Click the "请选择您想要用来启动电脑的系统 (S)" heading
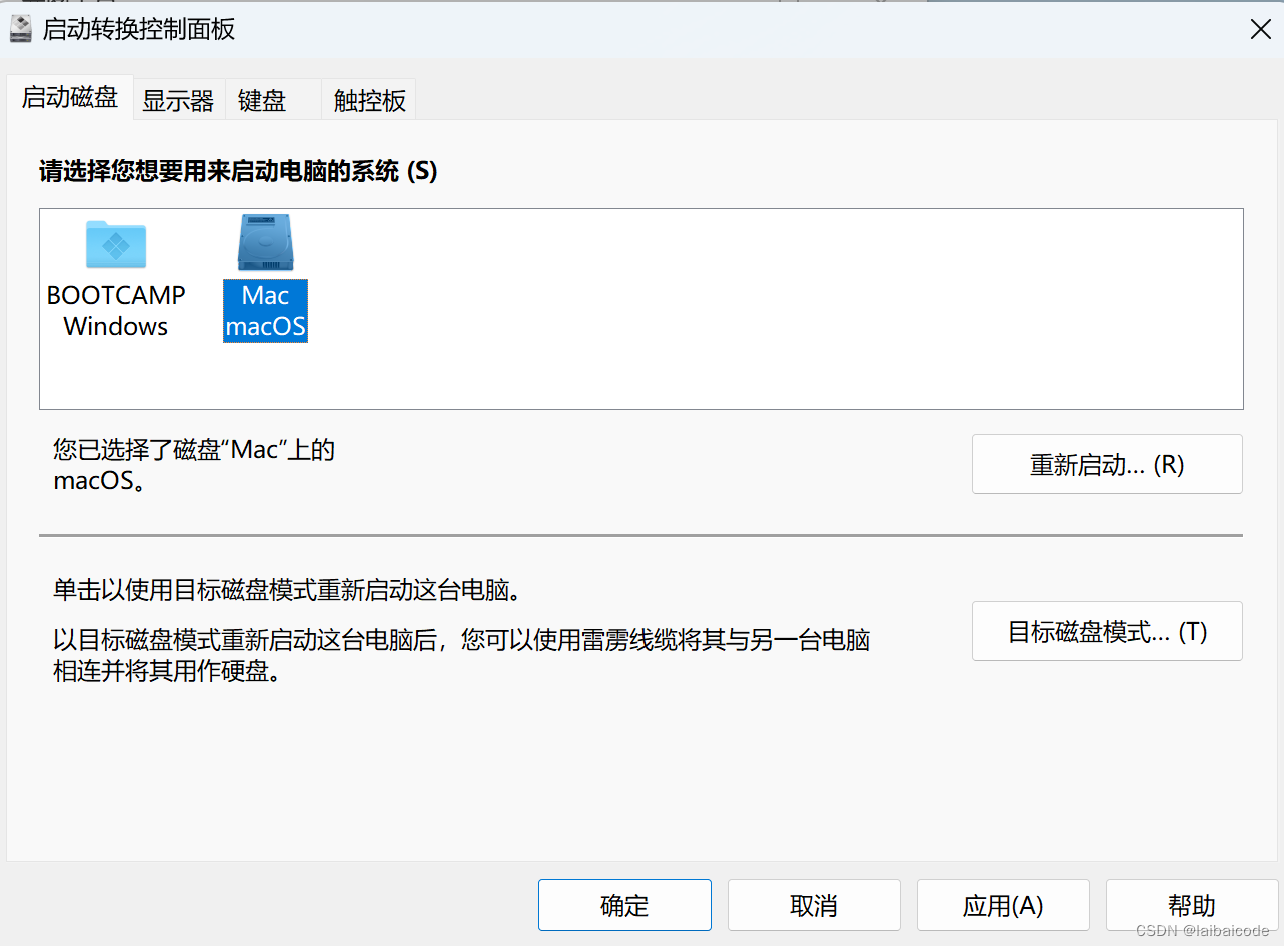 click(x=238, y=172)
